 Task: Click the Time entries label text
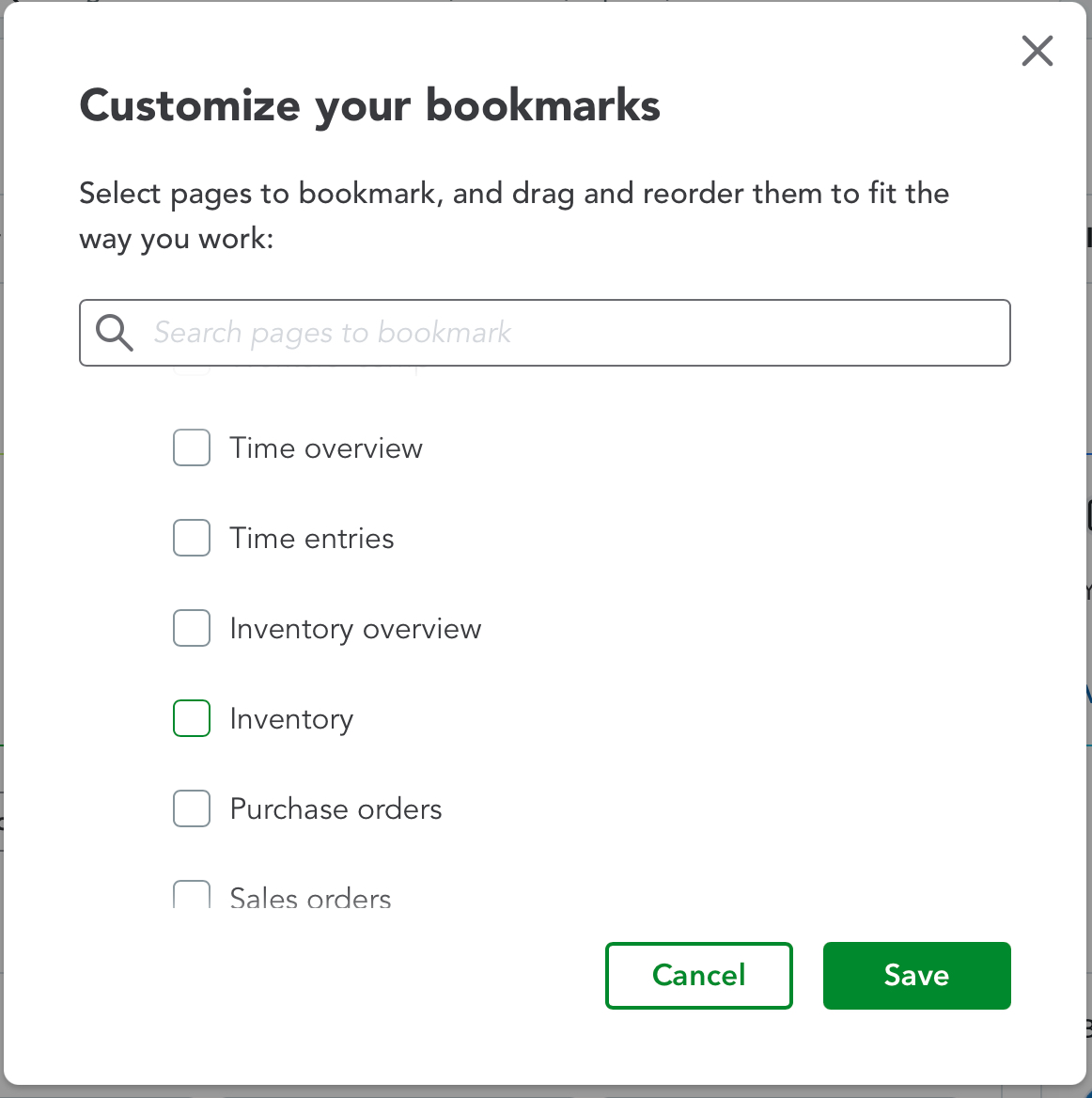tap(312, 539)
